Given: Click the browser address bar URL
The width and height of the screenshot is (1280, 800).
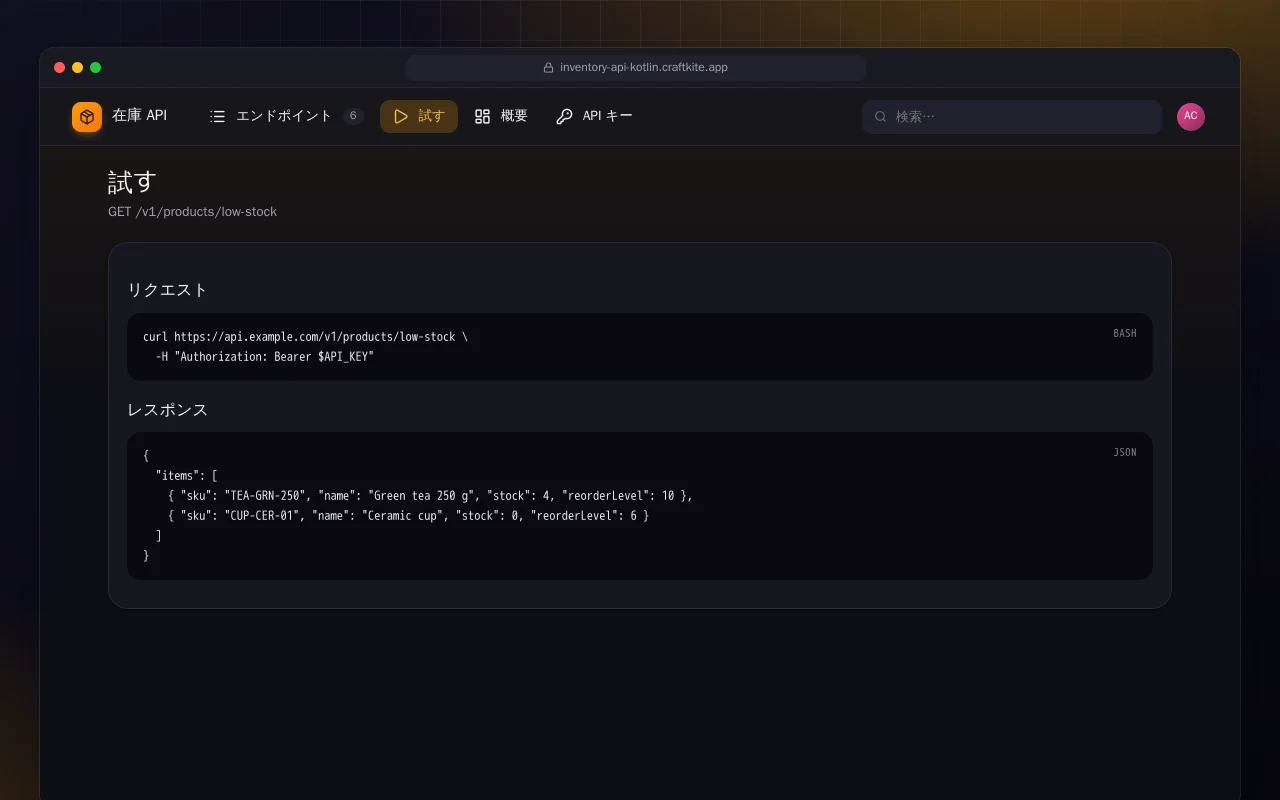Looking at the screenshot, I should 644,68.
